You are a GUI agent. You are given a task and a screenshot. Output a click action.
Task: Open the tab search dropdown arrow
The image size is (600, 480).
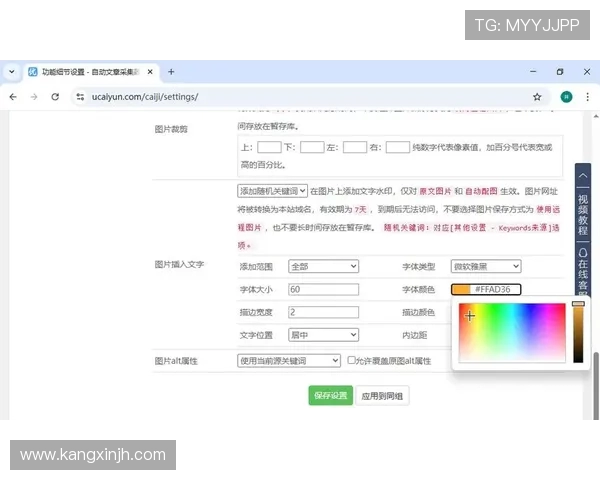click(x=12, y=72)
